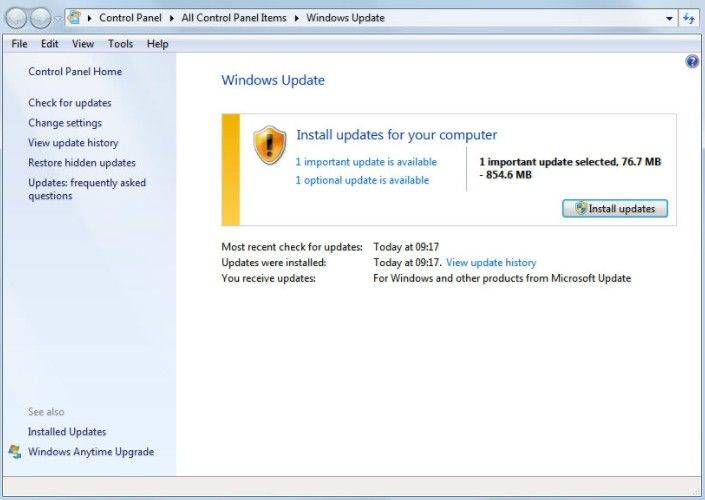Open the address bar history dropdown arrow

tap(669, 18)
